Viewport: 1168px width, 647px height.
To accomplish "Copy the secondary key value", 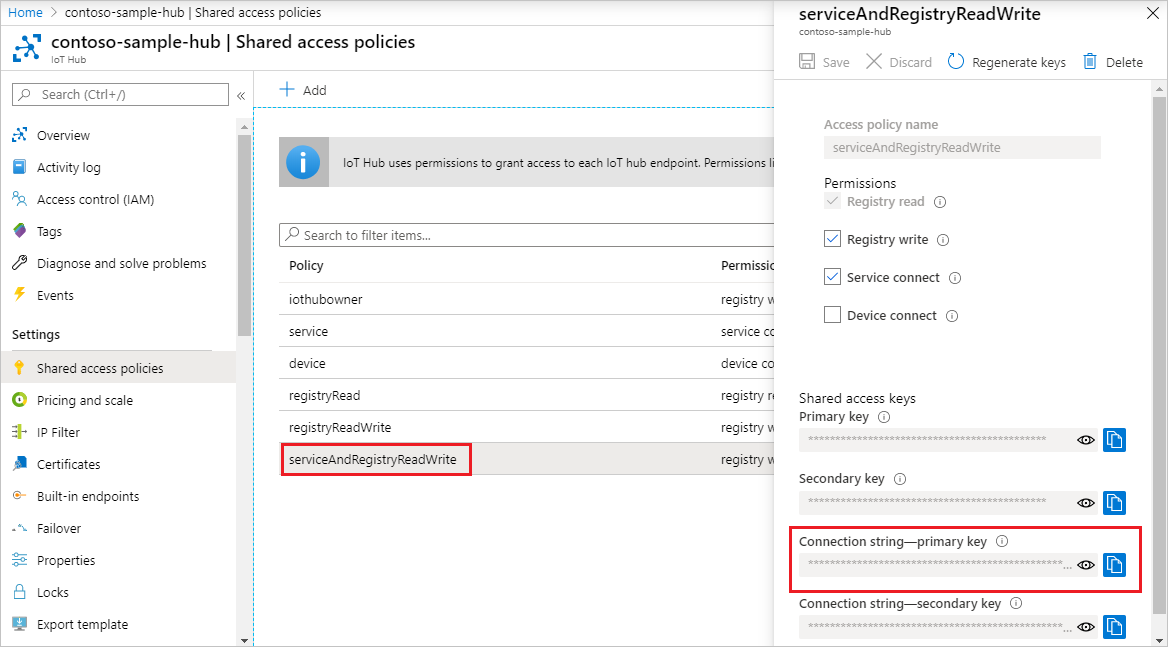I will (1114, 502).
